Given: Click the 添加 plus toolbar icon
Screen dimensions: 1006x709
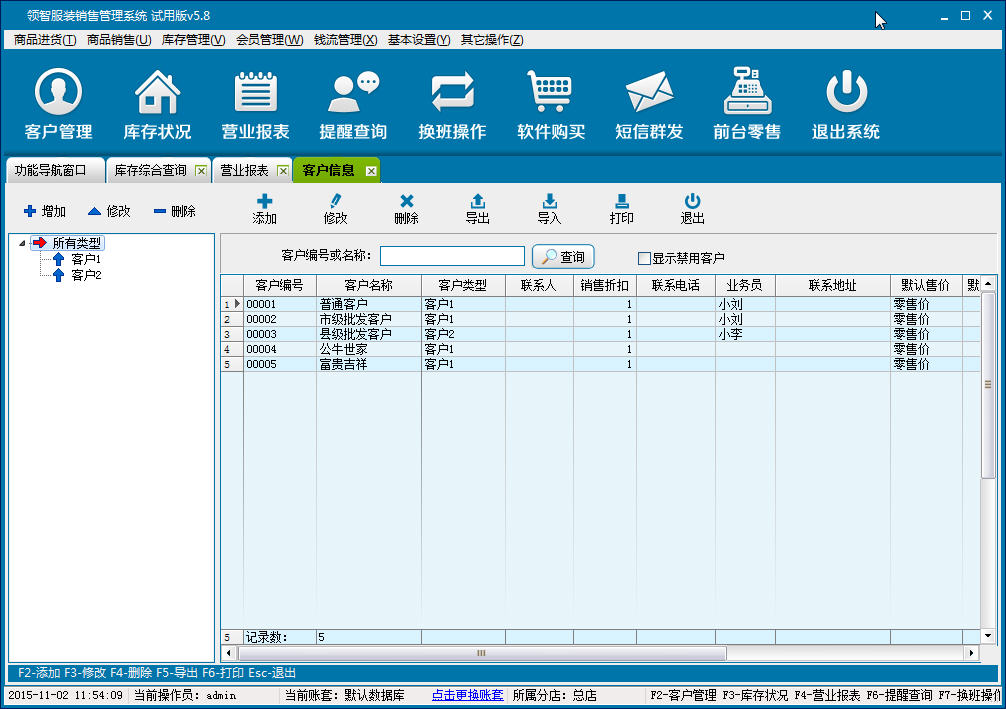Looking at the screenshot, I should pyautogui.click(x=264, y=209).
